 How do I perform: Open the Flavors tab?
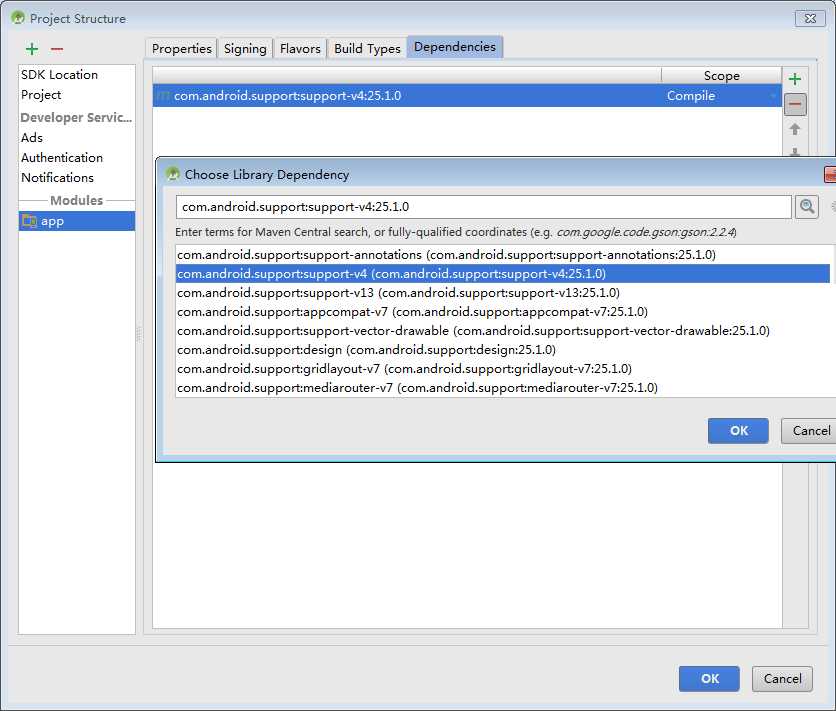[x=300, y=49]
